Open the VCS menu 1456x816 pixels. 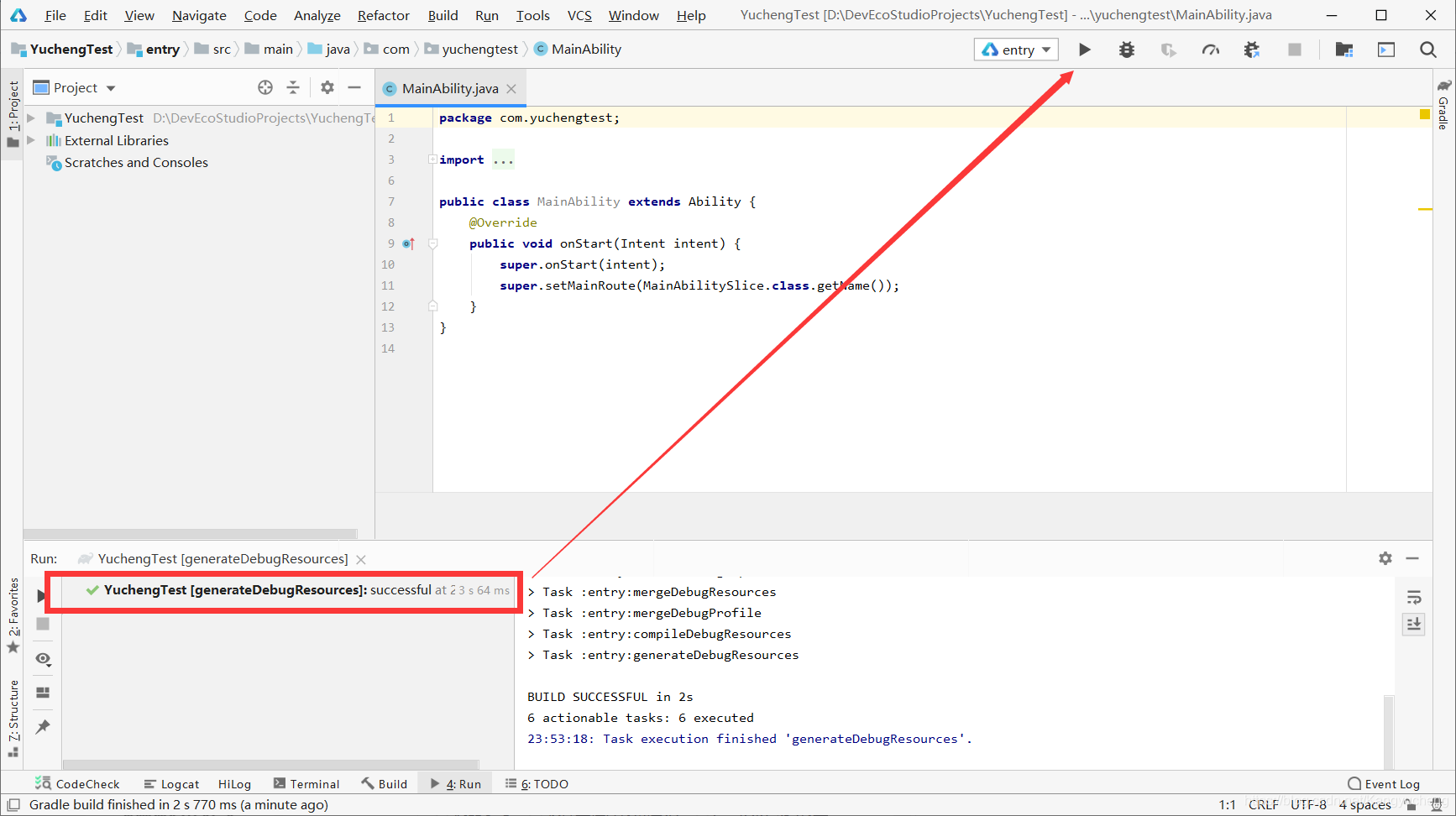[x=579, y=15]
